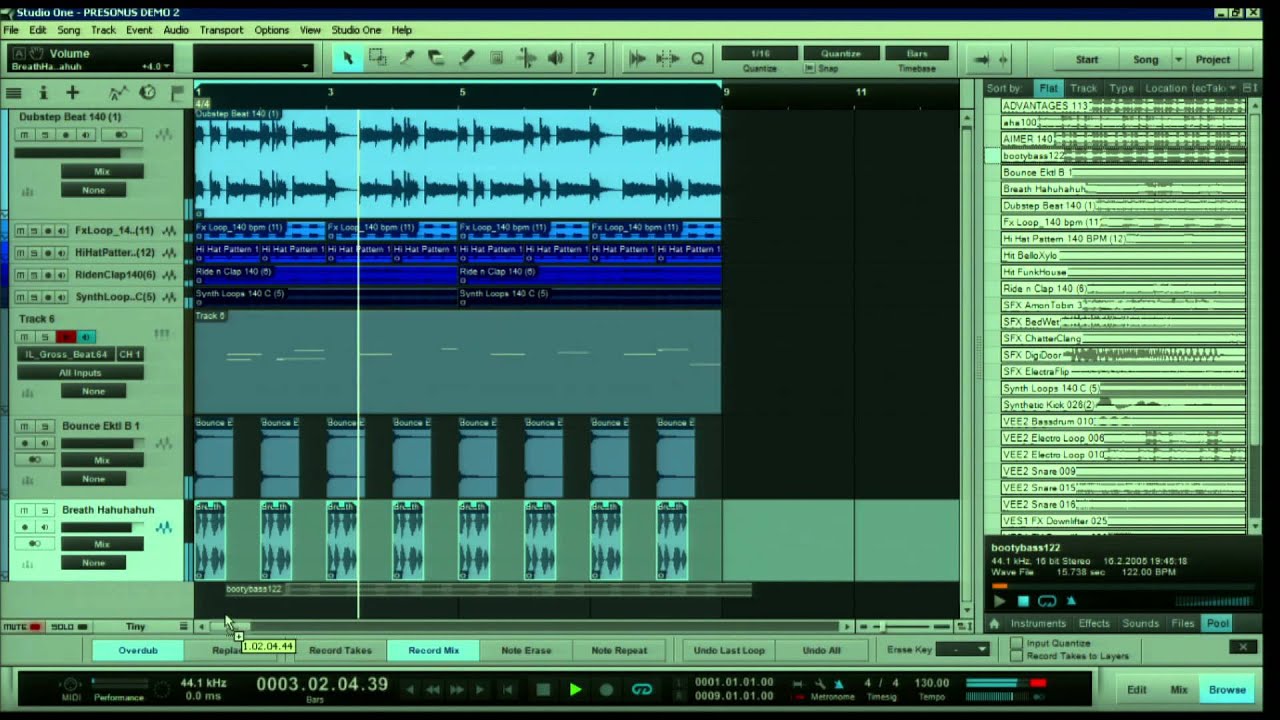
Task: Click the Rewind button in transport
Action: tap(433, 689)
